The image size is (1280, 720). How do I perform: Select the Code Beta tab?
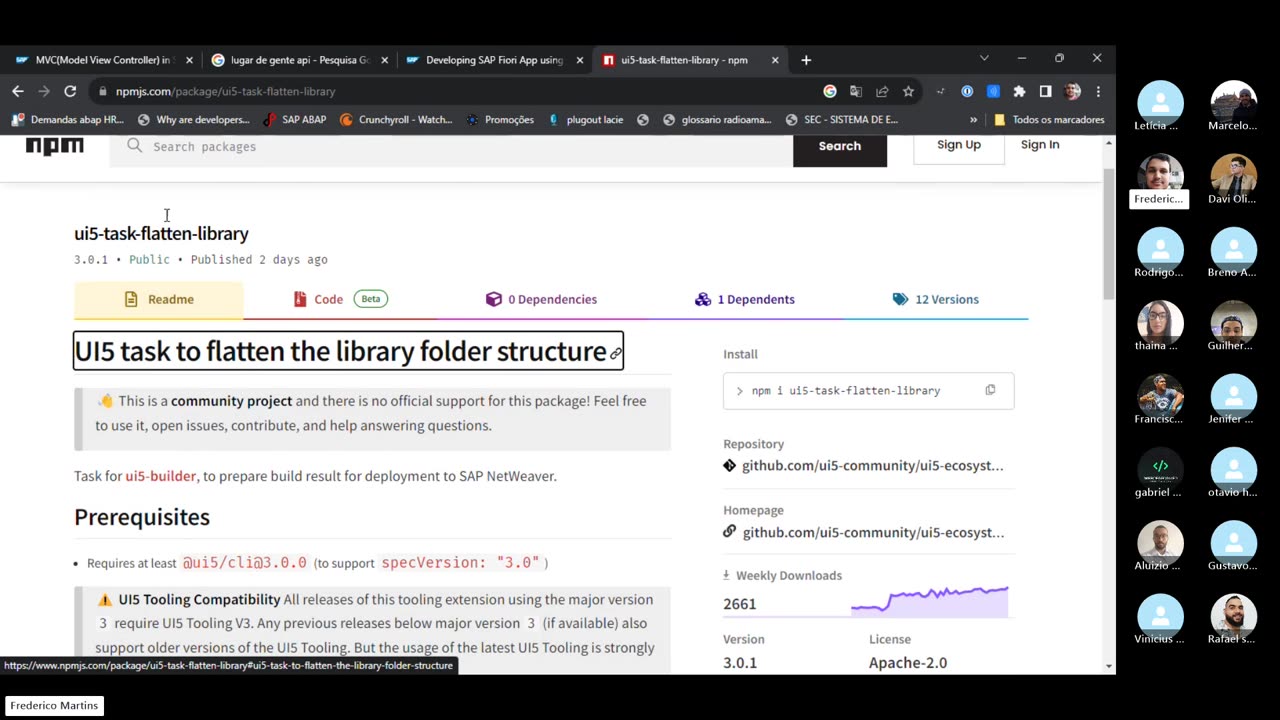click(340, 299)
